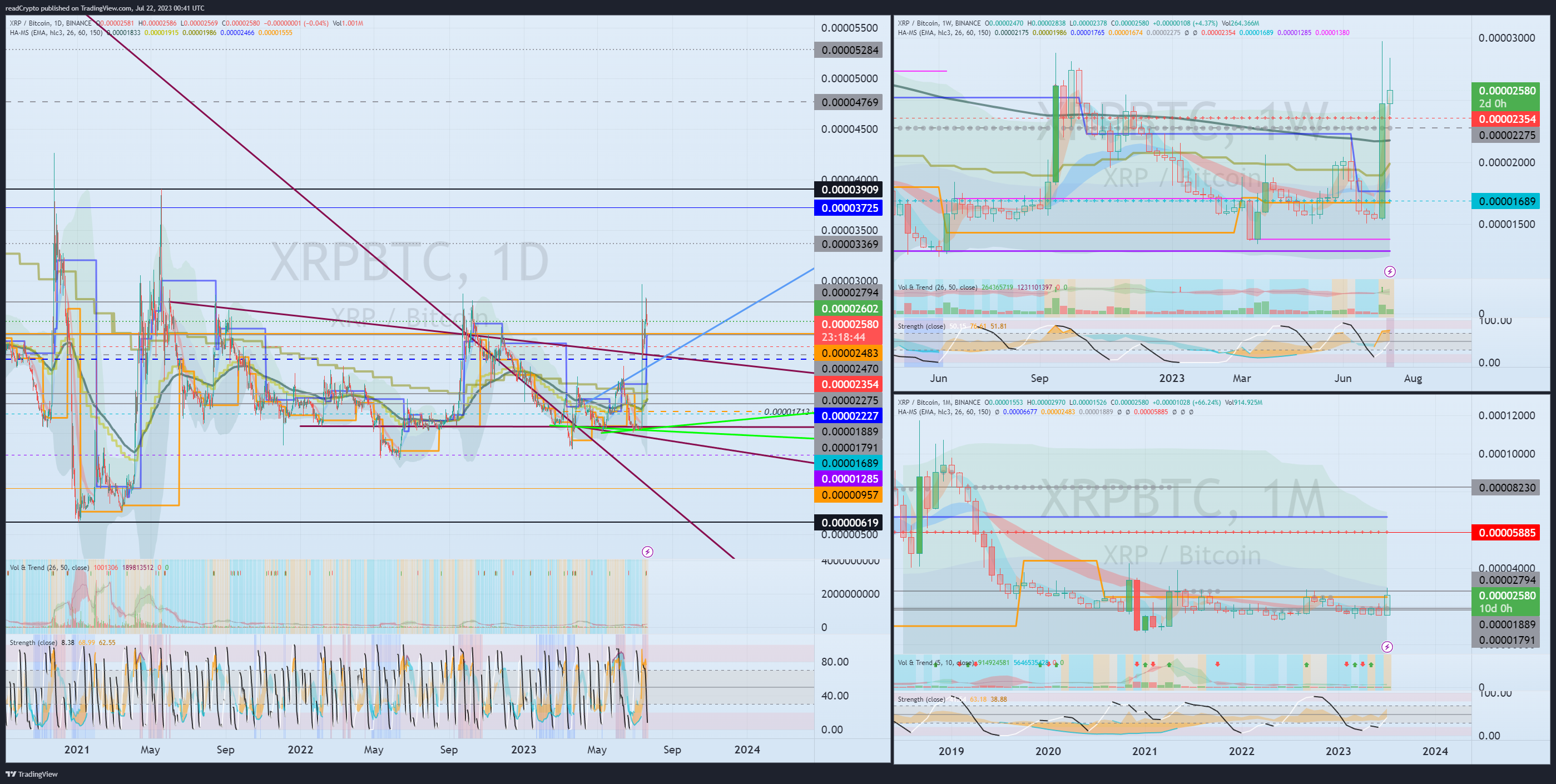
Task: Click the black 0.00000619 price label
Action: 849,523
